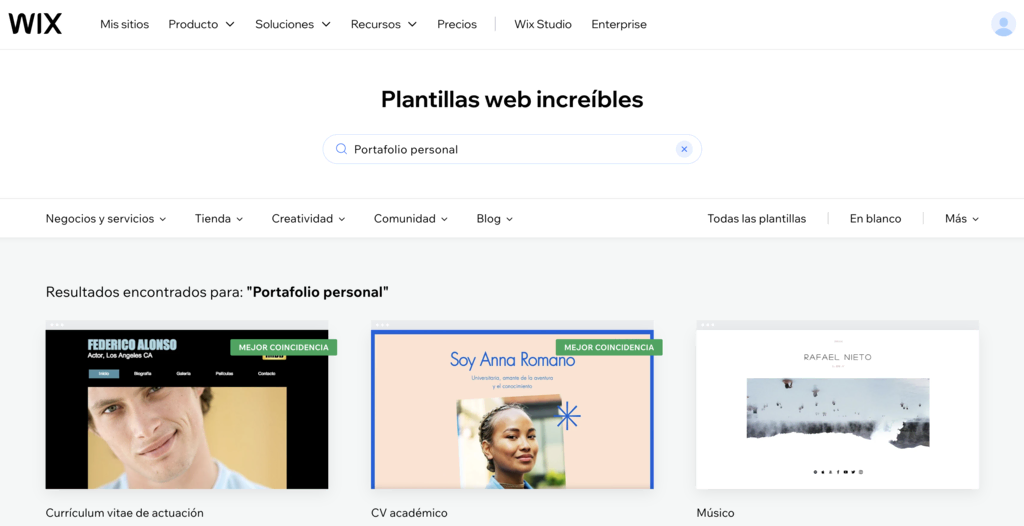
Task: Open the Más dropdown
Action: [962, 218]
